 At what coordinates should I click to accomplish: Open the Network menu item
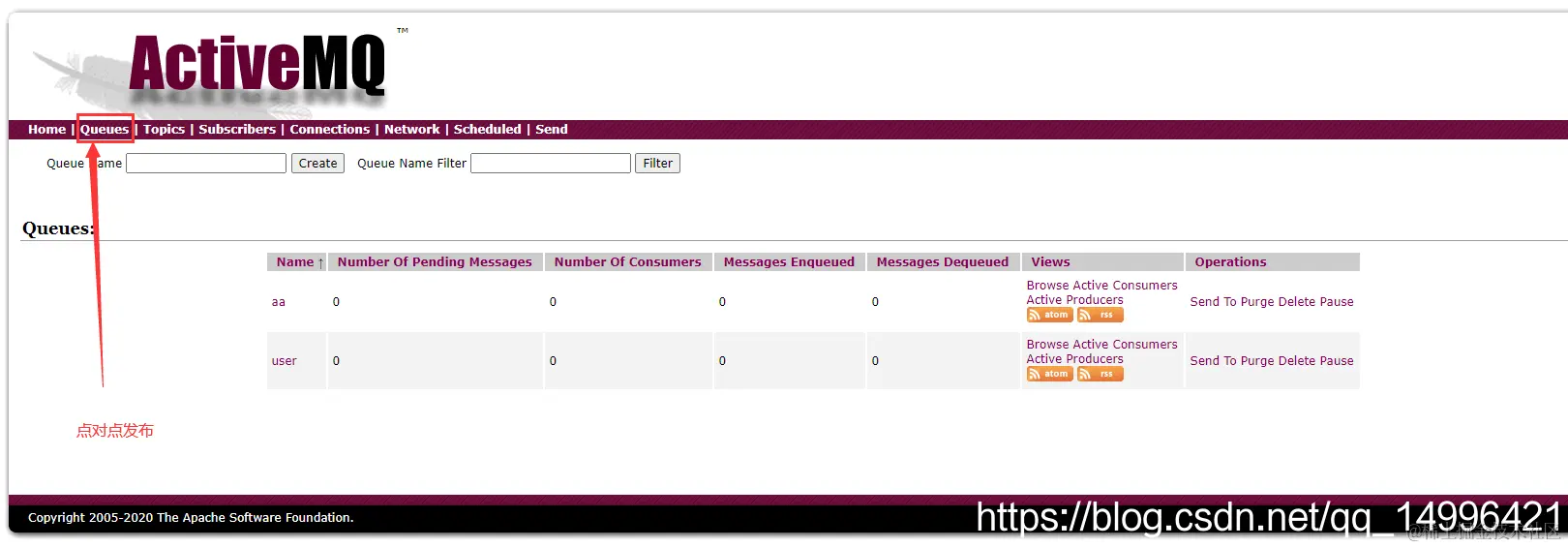tap(411, 129)
